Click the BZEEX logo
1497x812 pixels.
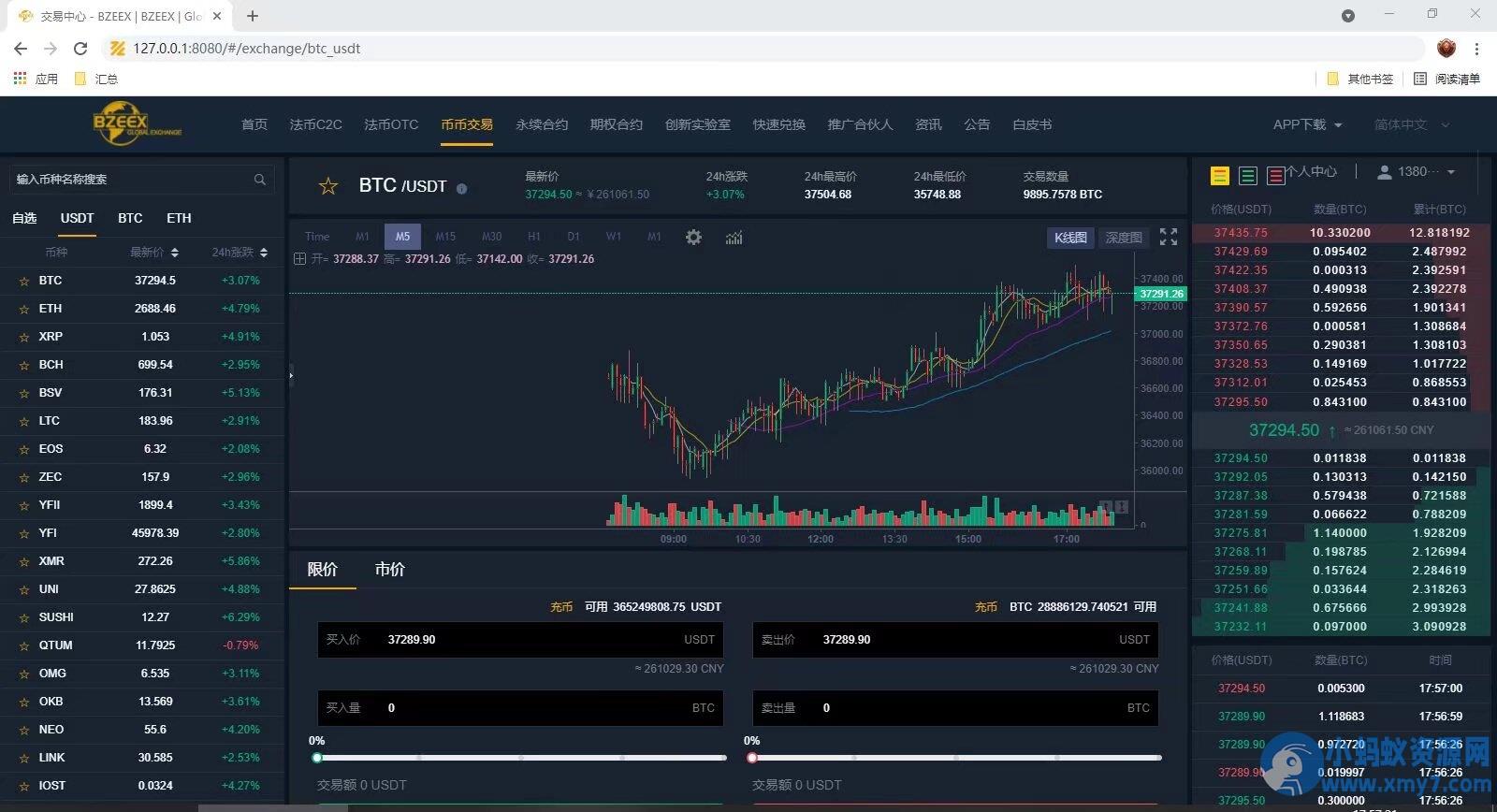(x=136, y=124)
